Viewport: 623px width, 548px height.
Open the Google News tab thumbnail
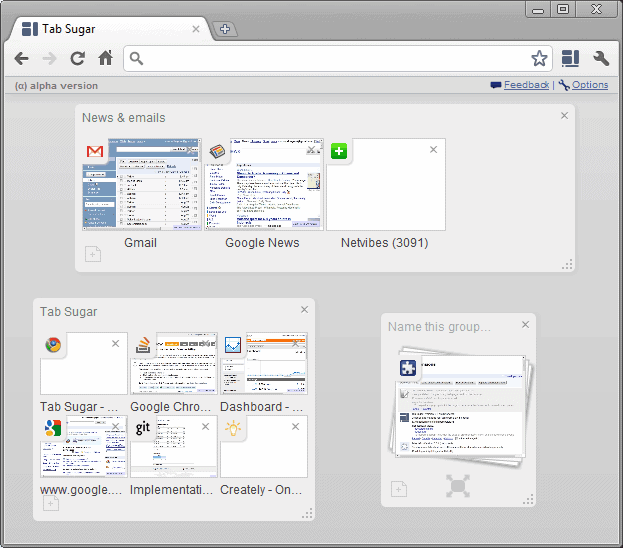point(263,185)
